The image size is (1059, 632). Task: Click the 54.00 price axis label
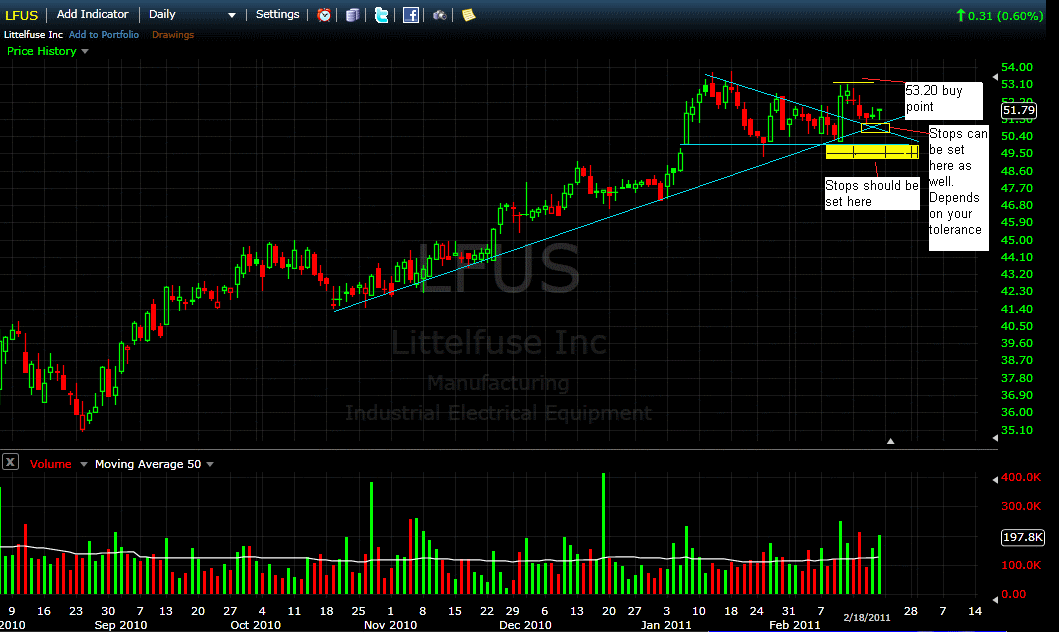(1017, 67)
